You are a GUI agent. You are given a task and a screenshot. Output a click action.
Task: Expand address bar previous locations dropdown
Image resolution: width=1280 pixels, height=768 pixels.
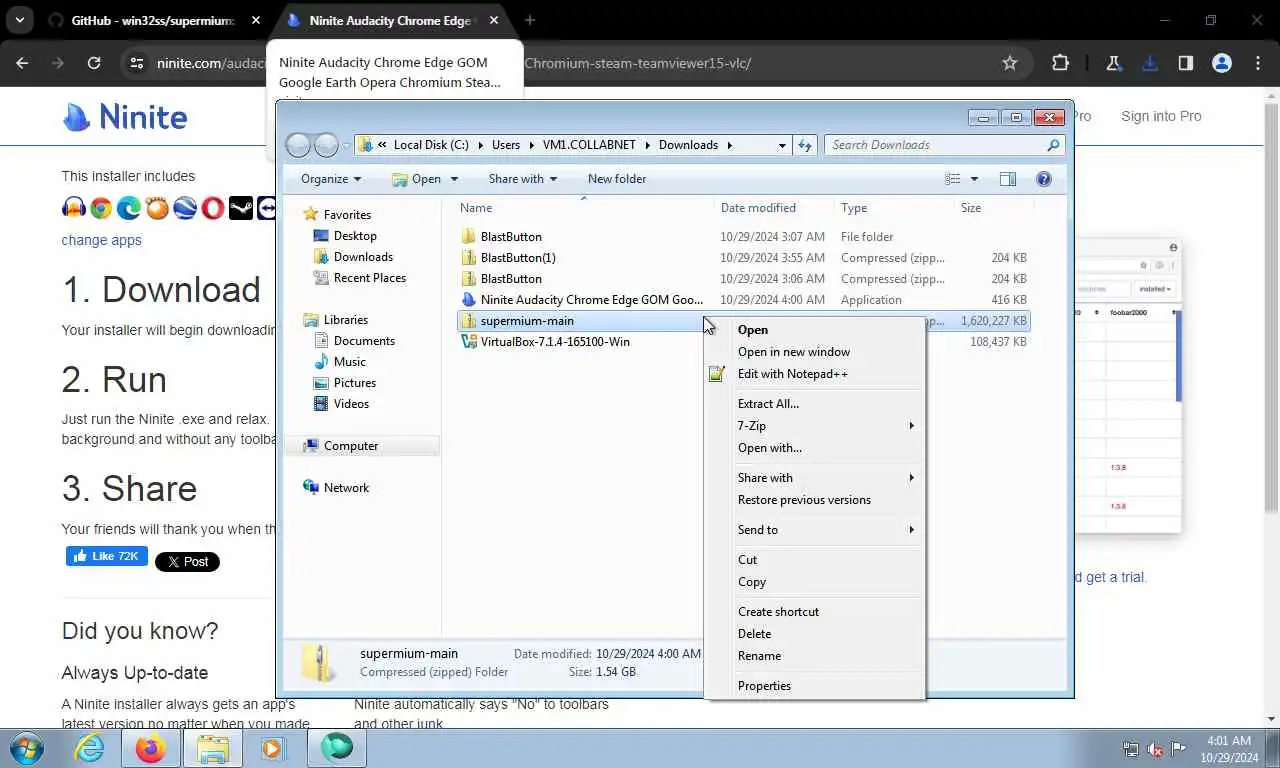pyautogui.click(x=782, y=145)
